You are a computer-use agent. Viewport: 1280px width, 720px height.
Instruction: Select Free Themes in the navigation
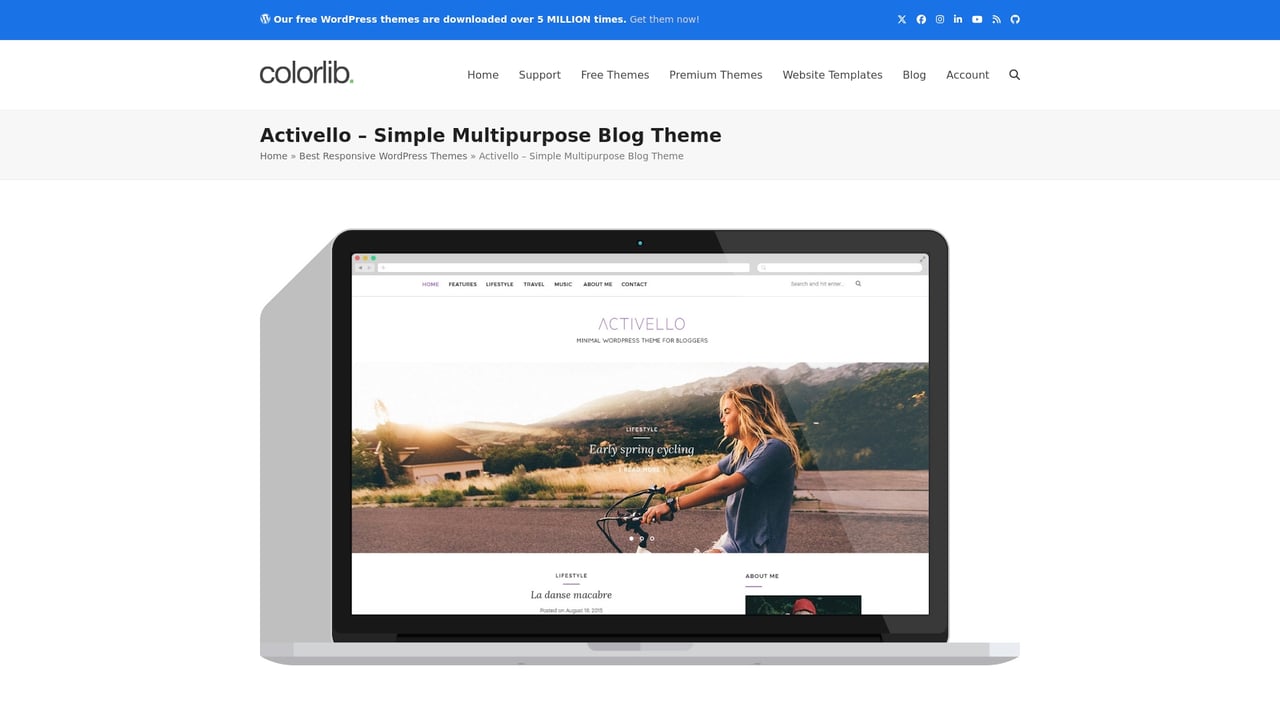614,74
